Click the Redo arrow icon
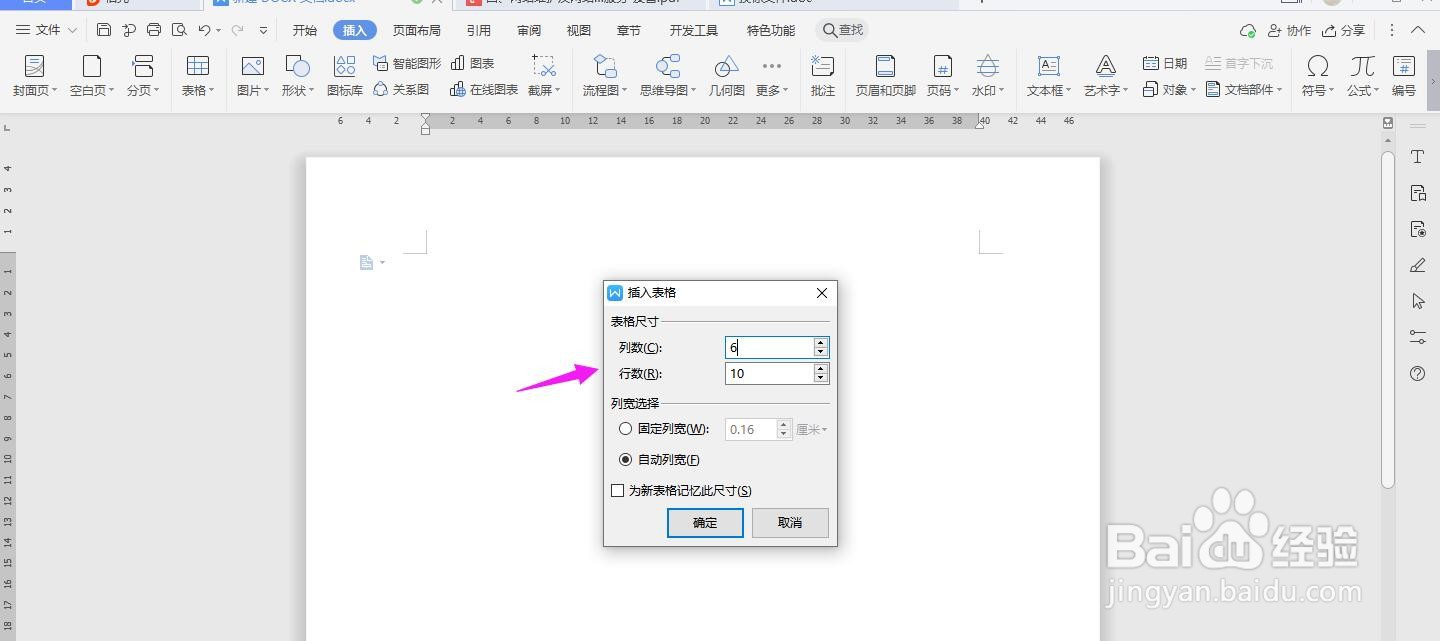The image size is (1440, 641). click(x=237, y=30)
